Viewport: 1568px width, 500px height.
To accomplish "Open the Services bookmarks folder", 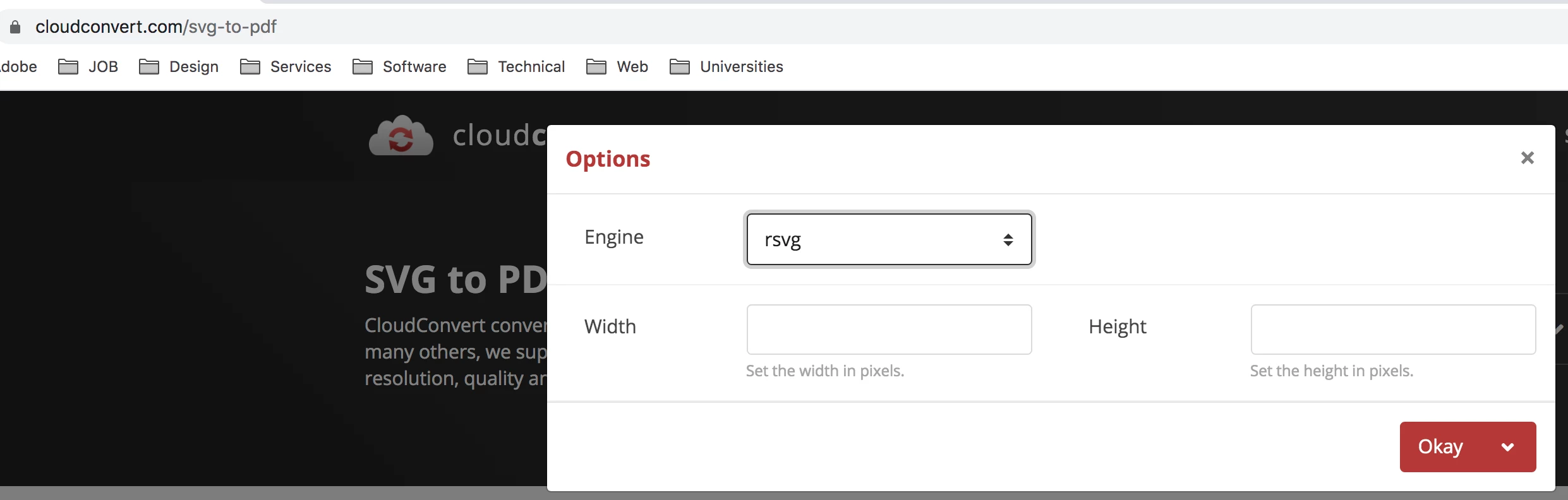I will click(286, 66).
